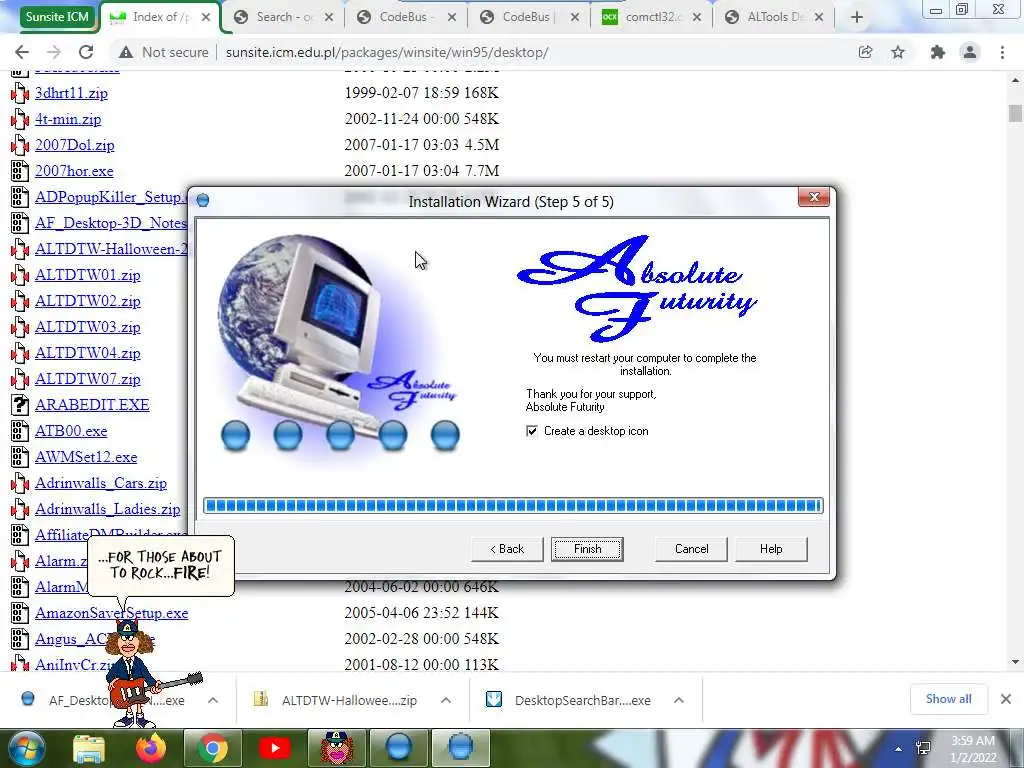Open Chrome three-dot menu
The image size is (1024, 768).
(1002, 52)
